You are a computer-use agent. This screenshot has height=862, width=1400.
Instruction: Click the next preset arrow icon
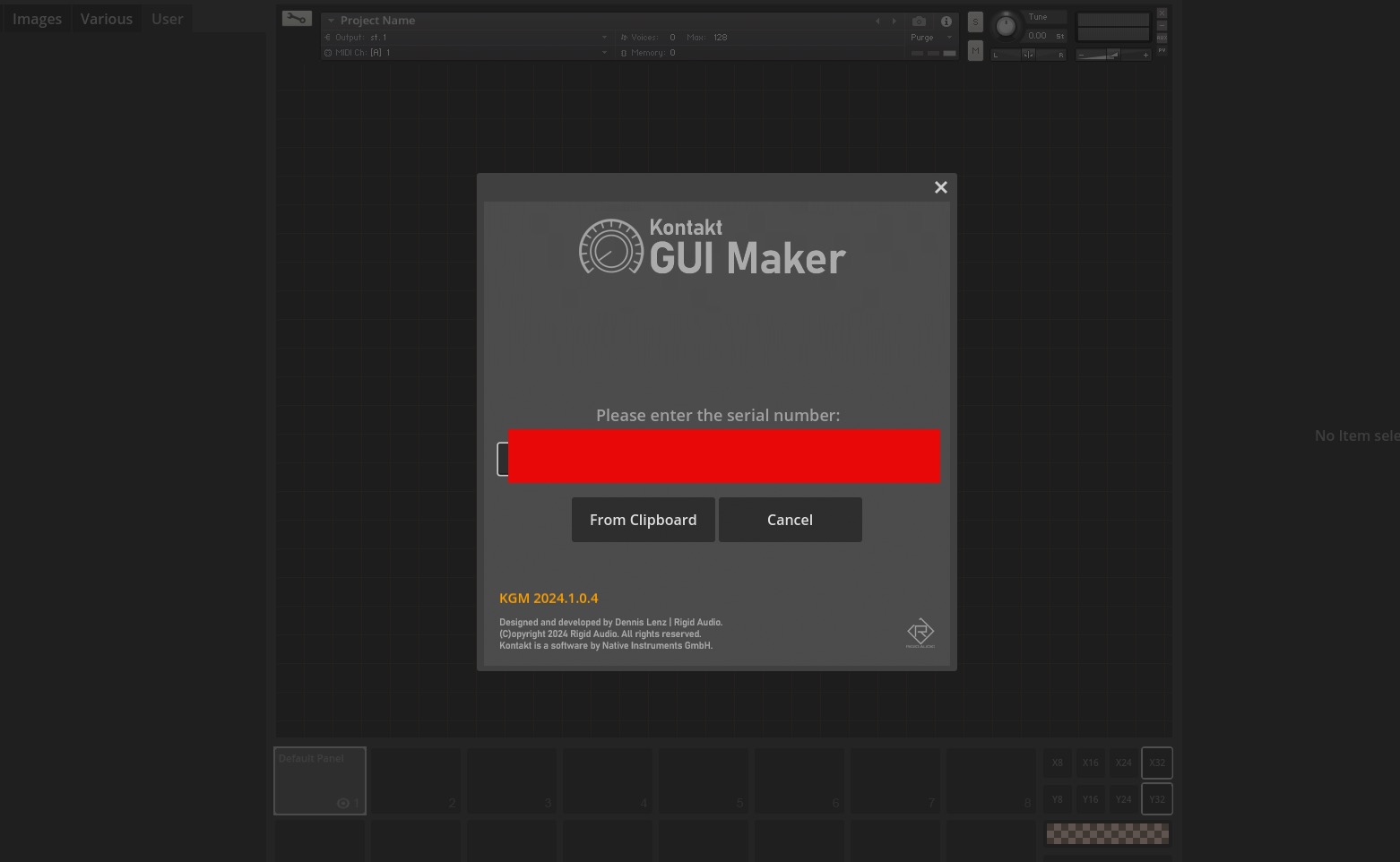(894, 21)
